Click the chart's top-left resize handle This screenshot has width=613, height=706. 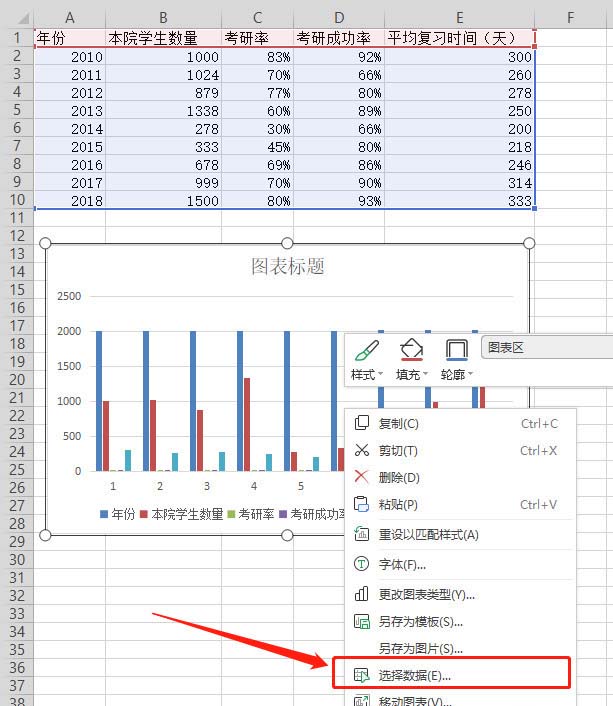(x=45, y=243)
